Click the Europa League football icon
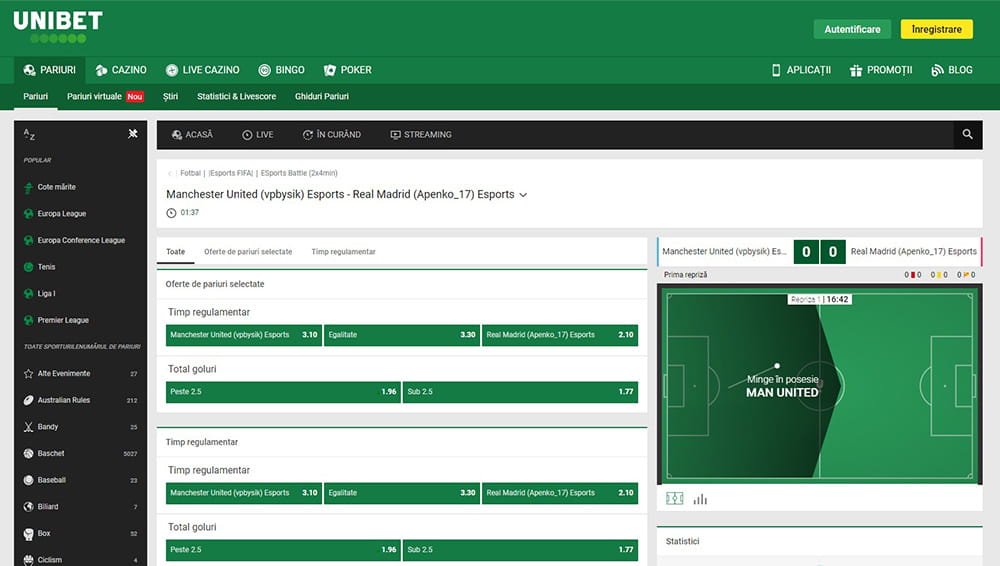The width and height of the screenshot is (1000, 566). 28,214
